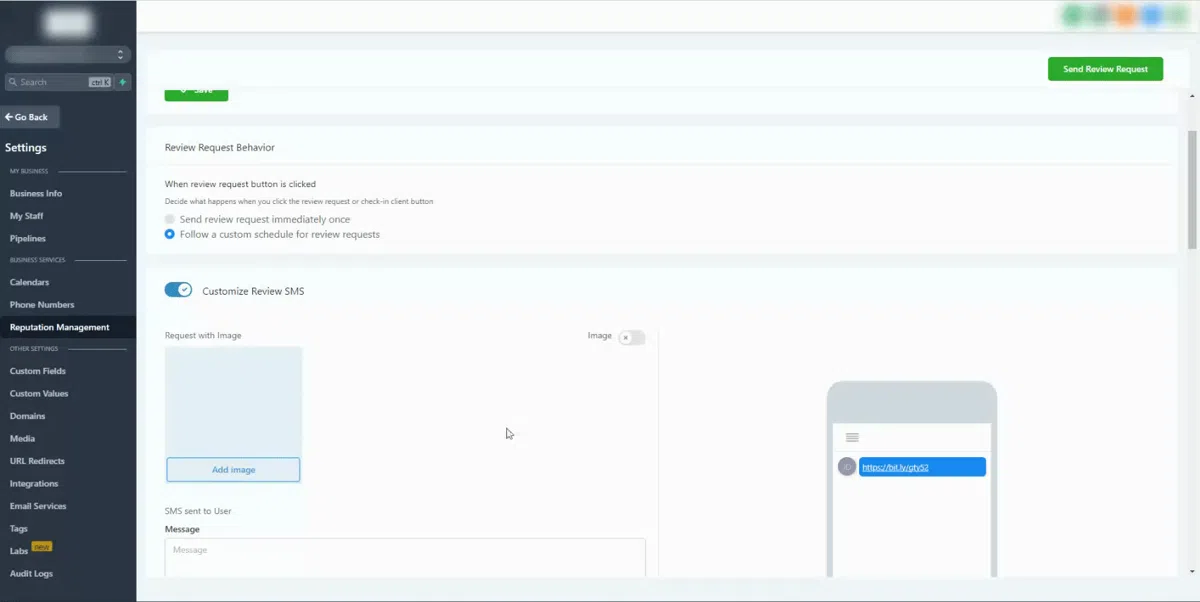
Task: Open My Staff settings
Action: [x=27, y=216]
